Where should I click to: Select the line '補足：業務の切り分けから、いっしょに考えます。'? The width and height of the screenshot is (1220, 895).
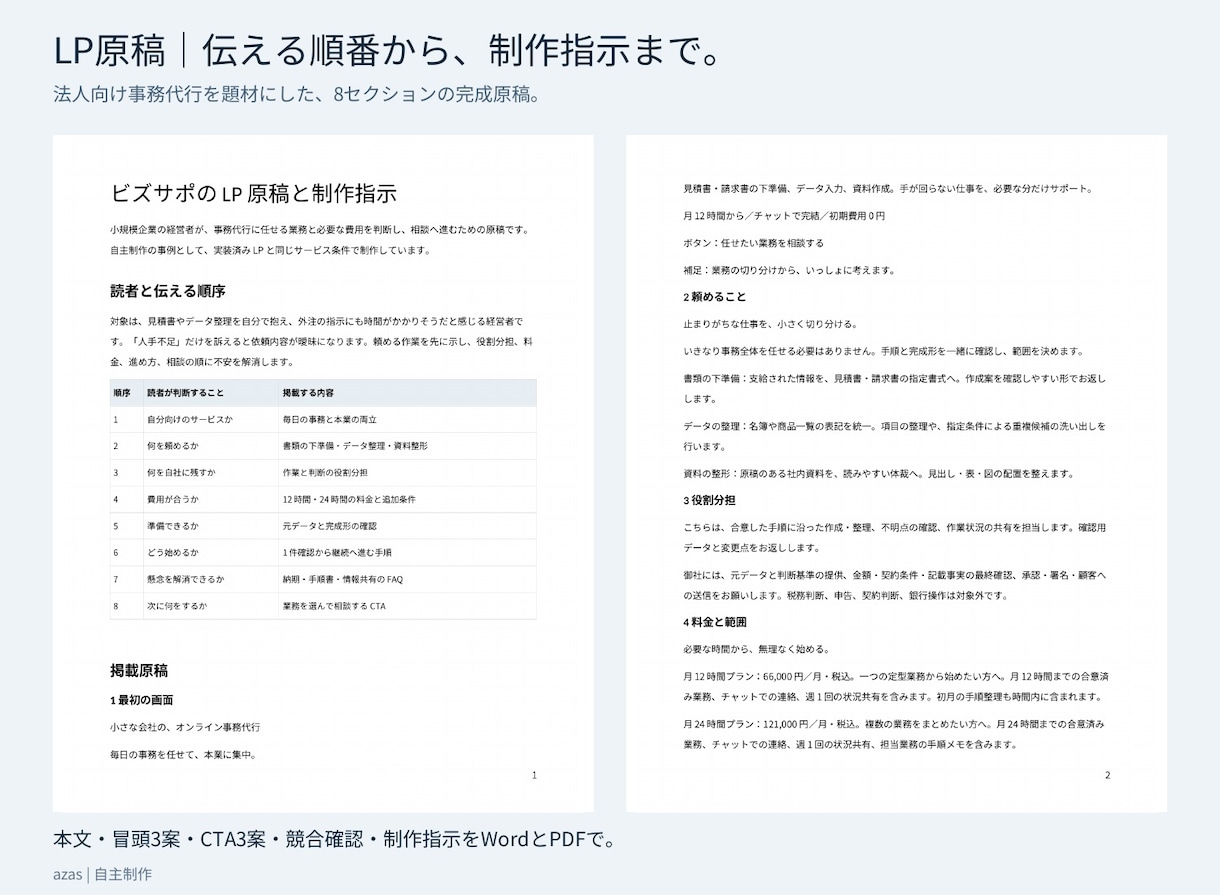(789, 270)
